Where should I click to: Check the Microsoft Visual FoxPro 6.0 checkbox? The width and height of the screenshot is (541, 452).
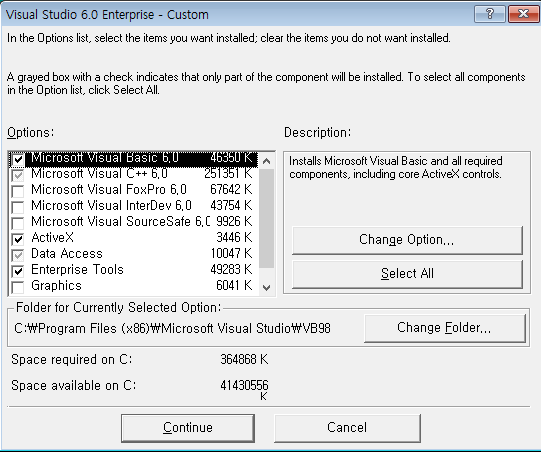[x=18, y=191]
